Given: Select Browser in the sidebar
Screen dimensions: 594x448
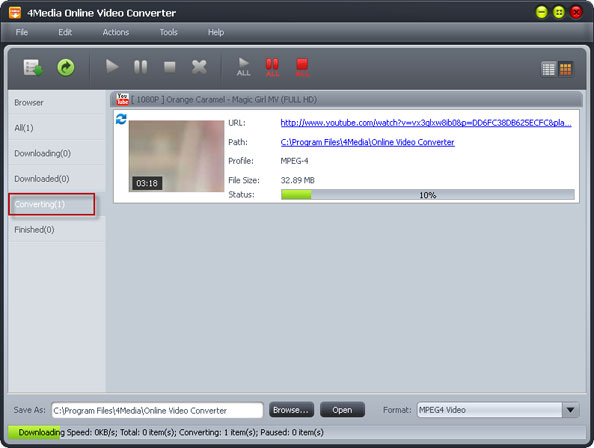Looking at the screenshot, I should (x=56, y=103).
